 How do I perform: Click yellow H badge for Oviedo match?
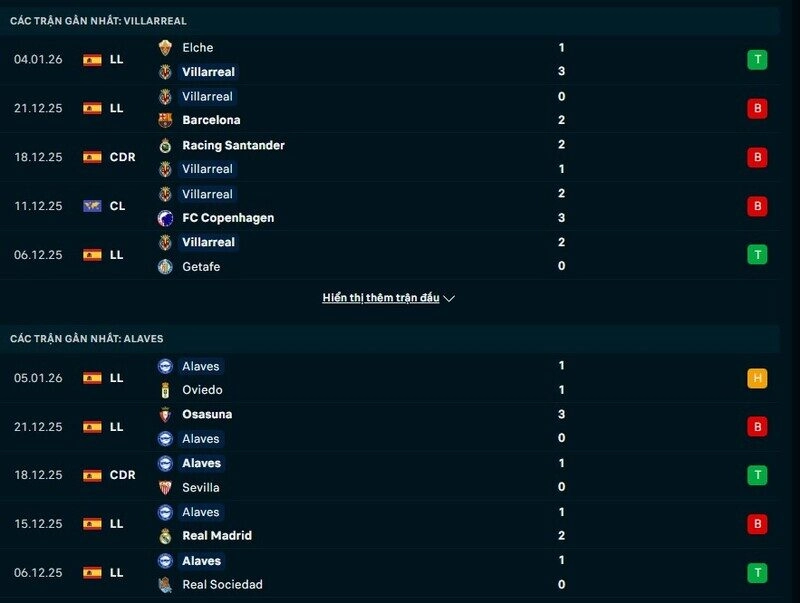[x=757, y=378]
